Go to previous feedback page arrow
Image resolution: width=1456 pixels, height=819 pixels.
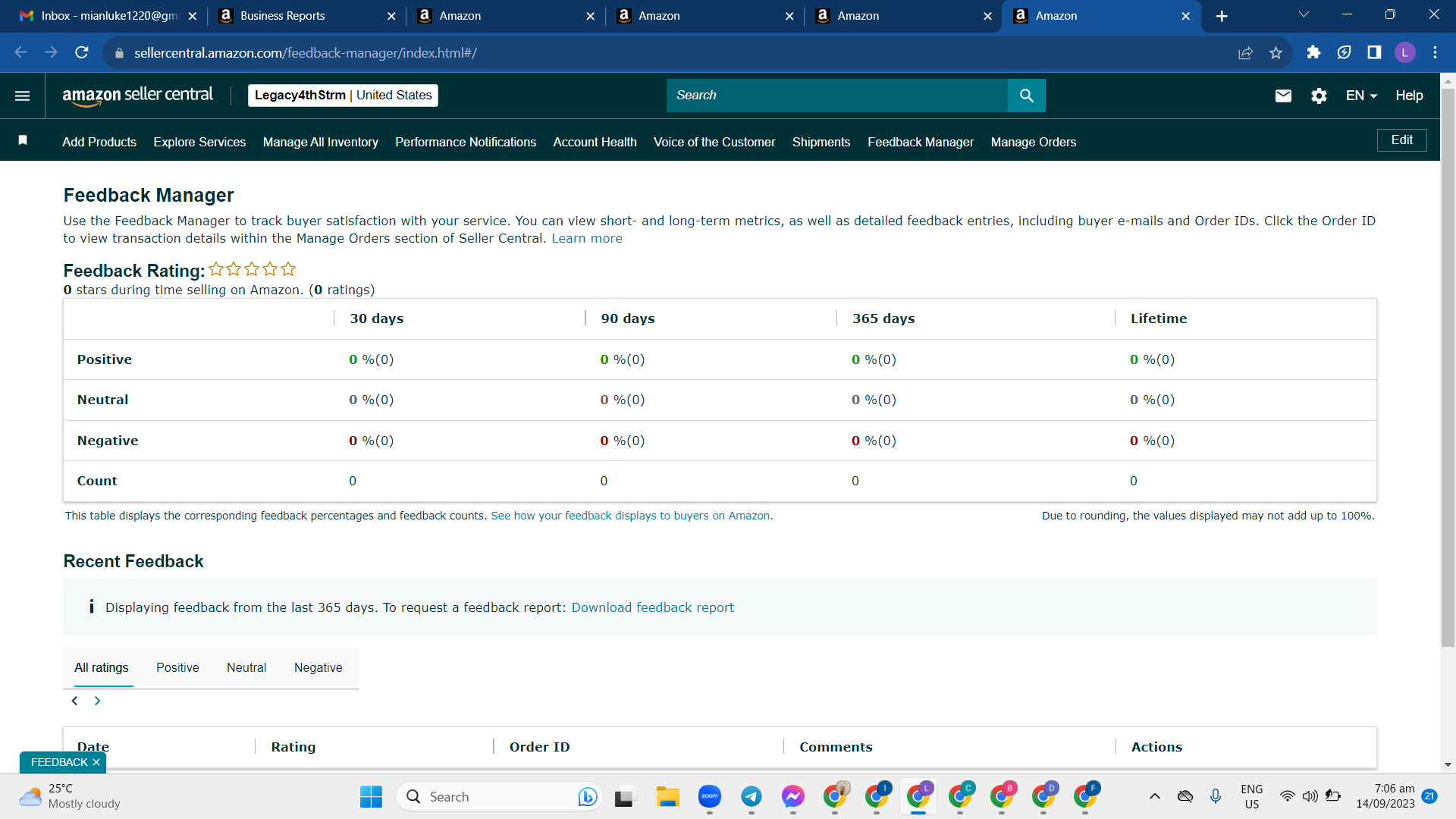(74, 701)
